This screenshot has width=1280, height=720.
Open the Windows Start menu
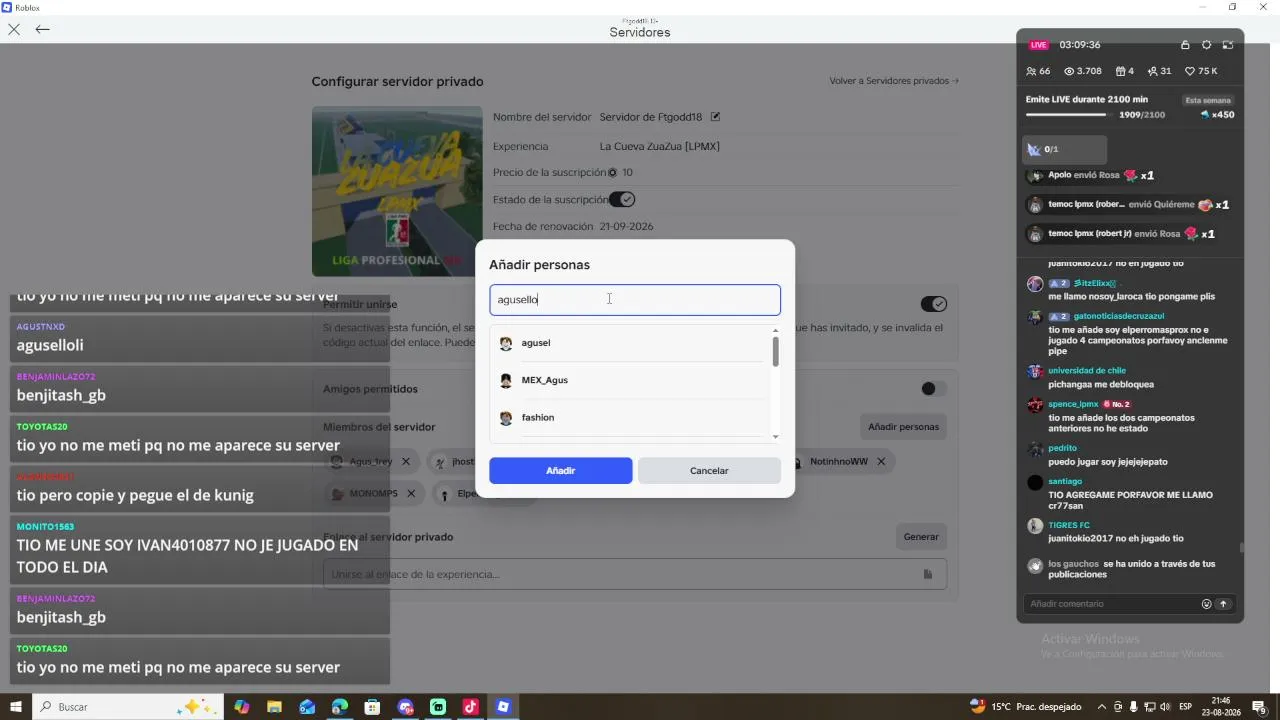pos(16,707)
